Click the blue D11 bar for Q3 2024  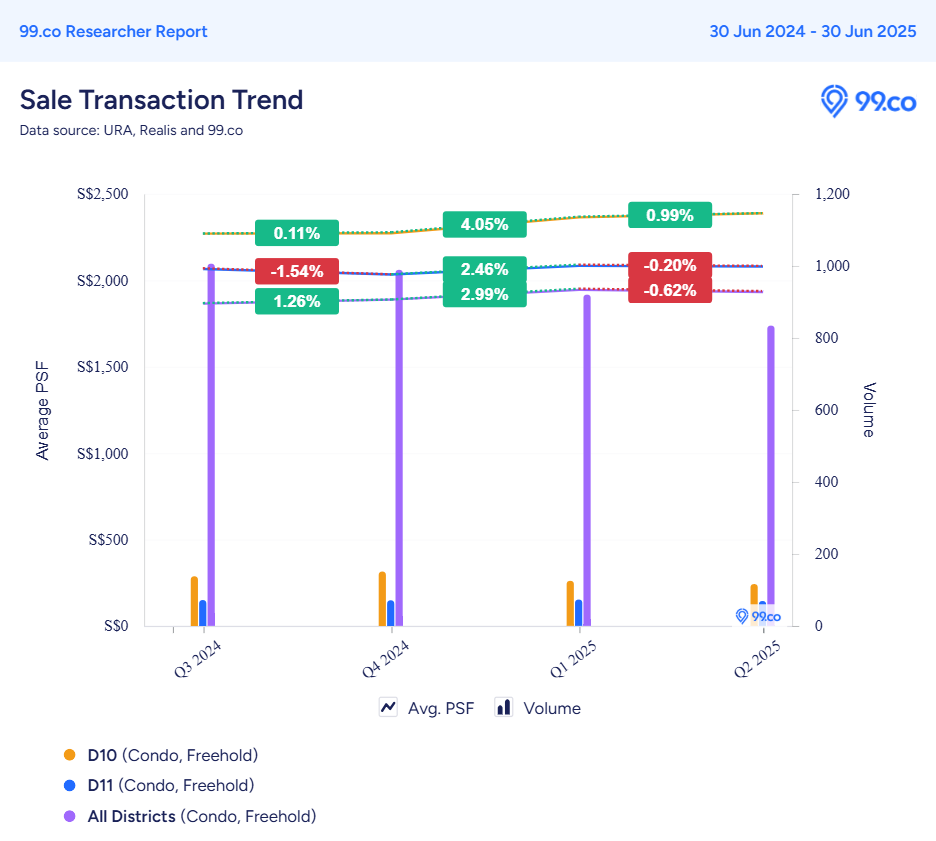203,613
